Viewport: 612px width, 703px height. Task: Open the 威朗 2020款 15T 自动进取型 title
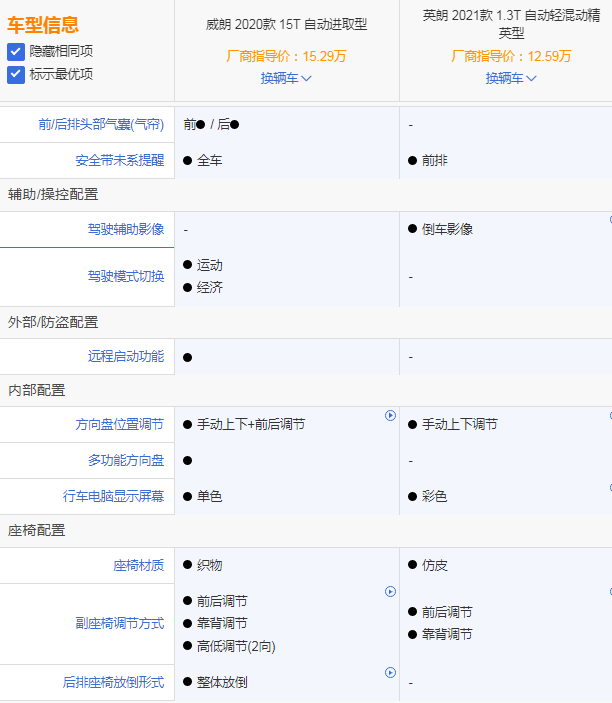(286, 24)
